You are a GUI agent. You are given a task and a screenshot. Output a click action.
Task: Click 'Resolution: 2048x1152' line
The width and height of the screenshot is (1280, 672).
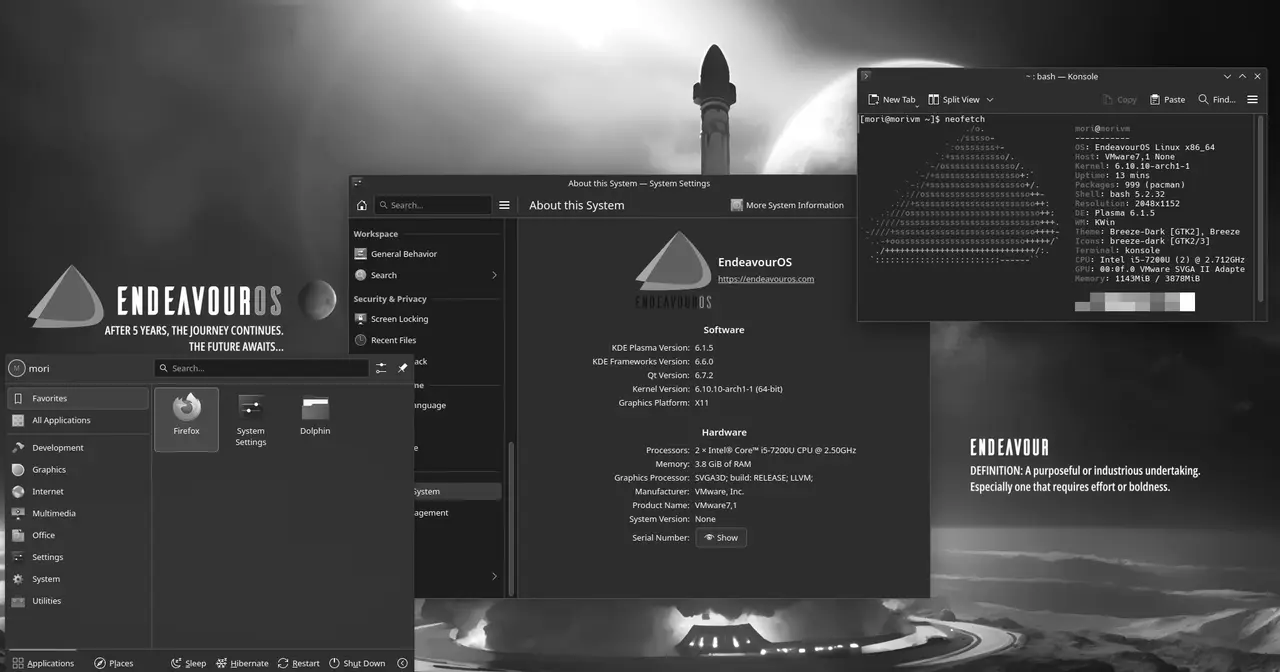[1127, 203]
